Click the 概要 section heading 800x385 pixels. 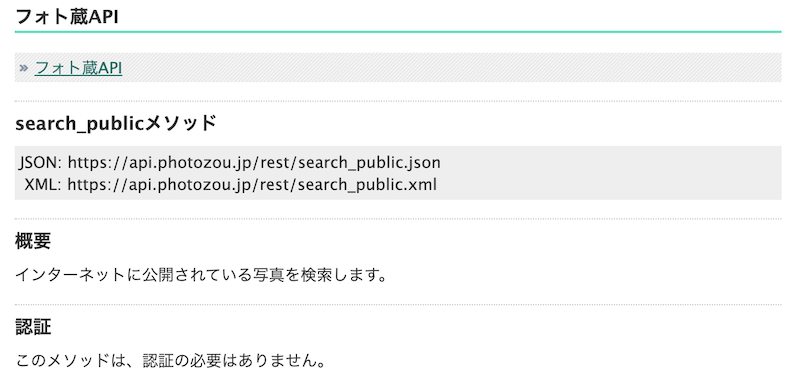click(x=33, y=241)
